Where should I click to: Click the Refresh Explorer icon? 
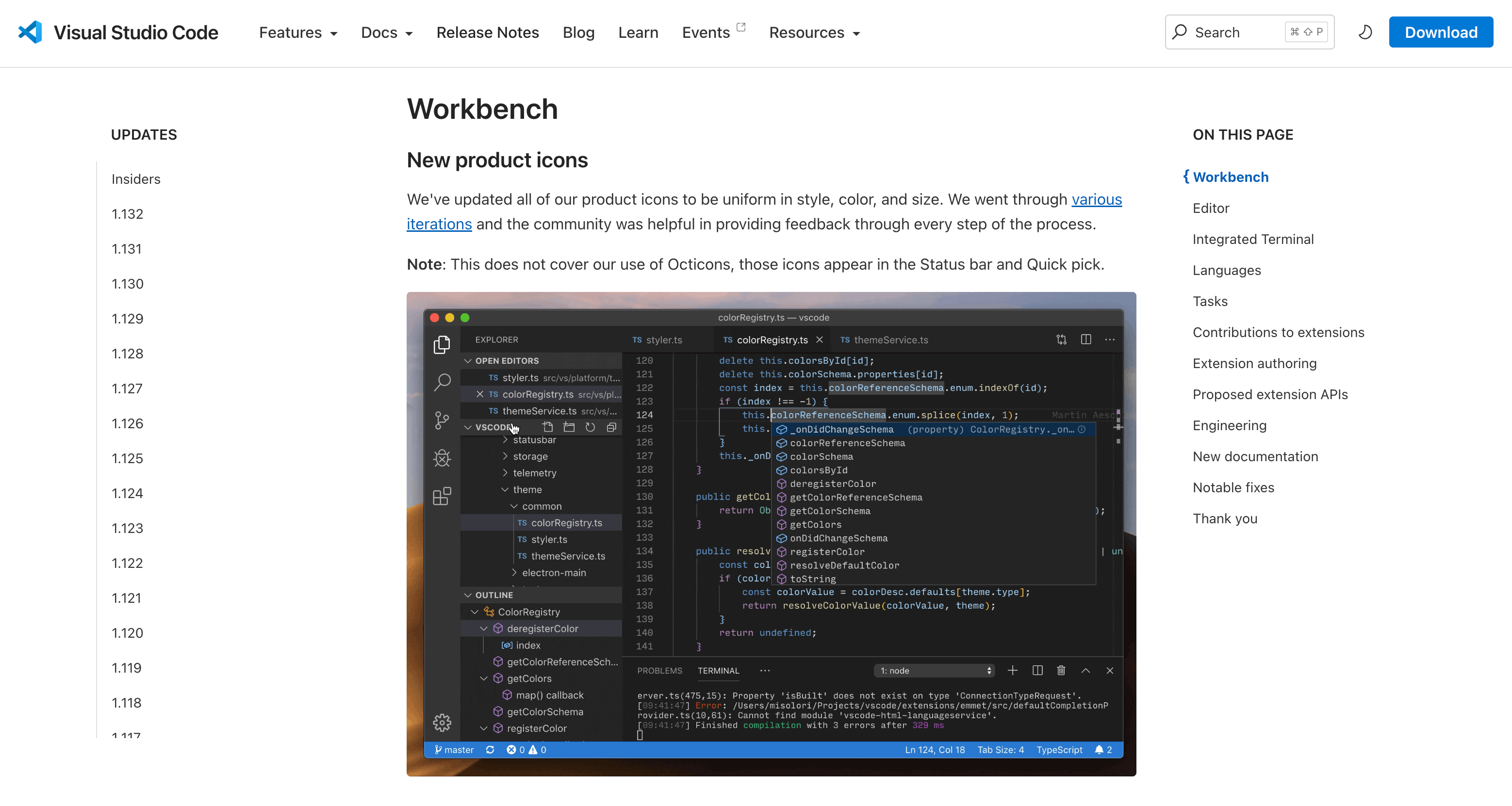(590, 427)
